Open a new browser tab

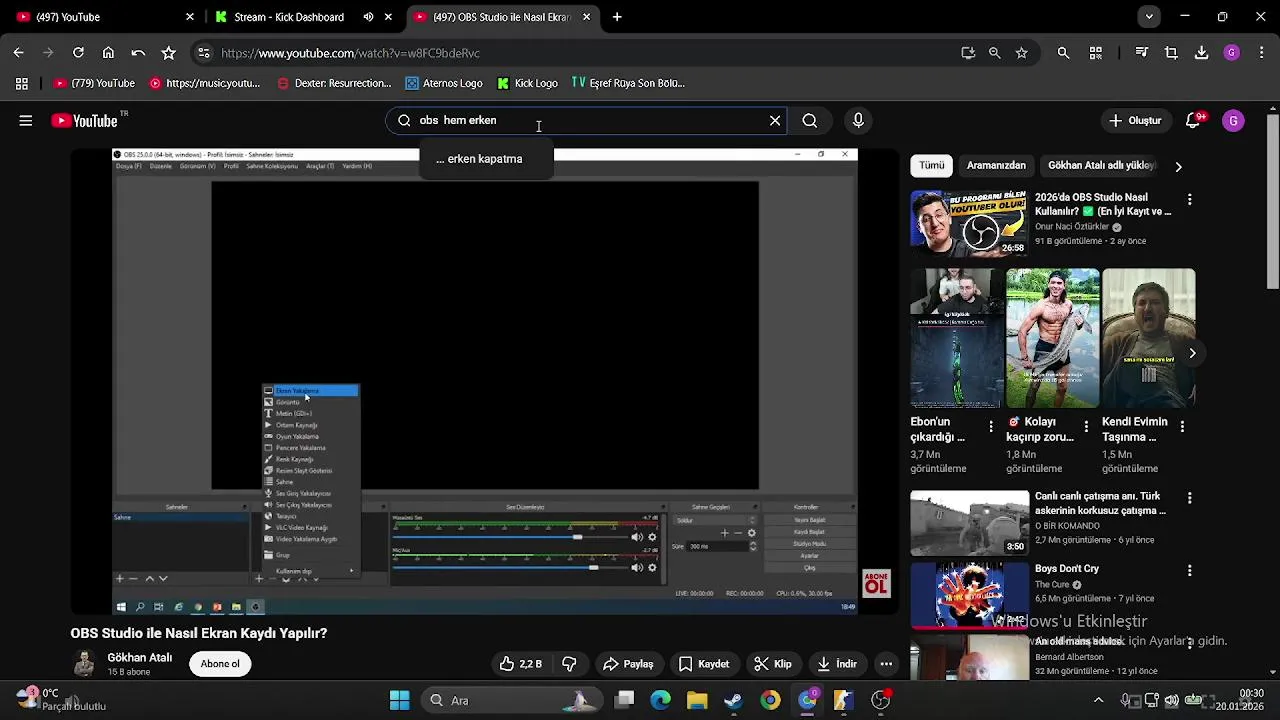point(617,17)
